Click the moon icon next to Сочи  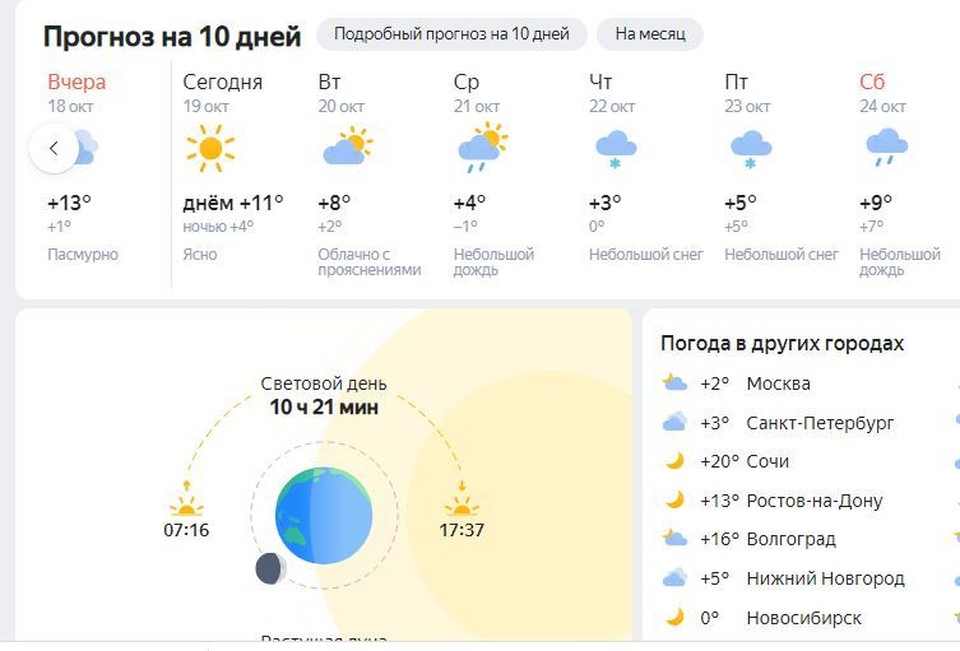click(676, 461)
